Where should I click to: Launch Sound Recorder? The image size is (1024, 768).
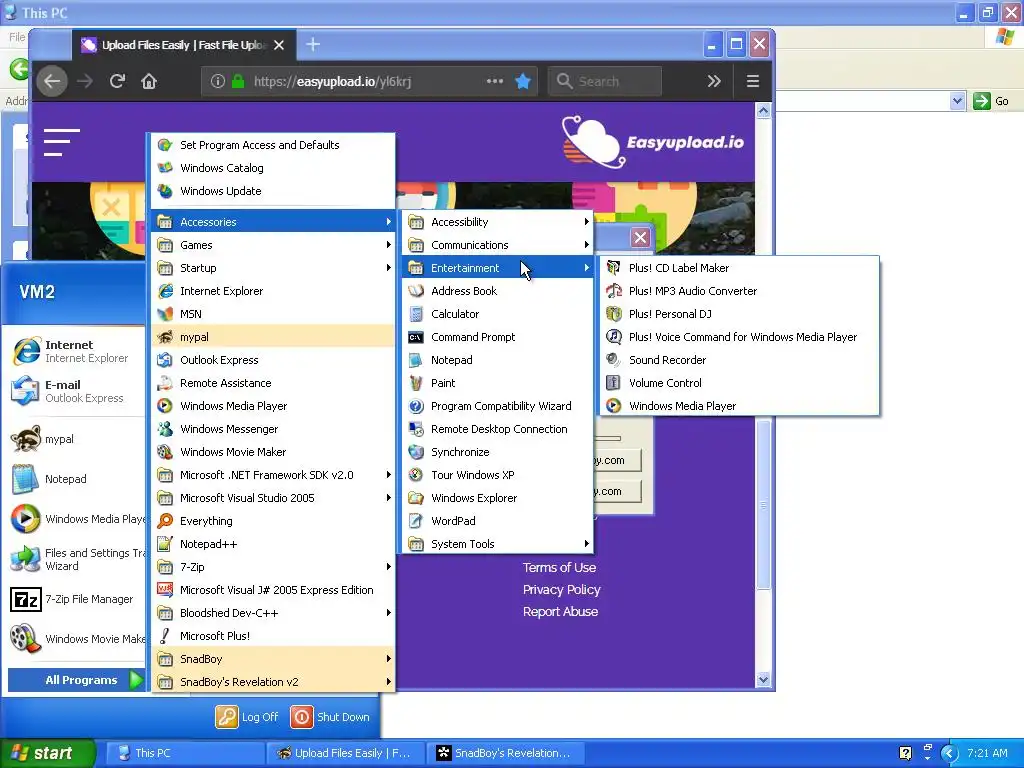[739, 360]
